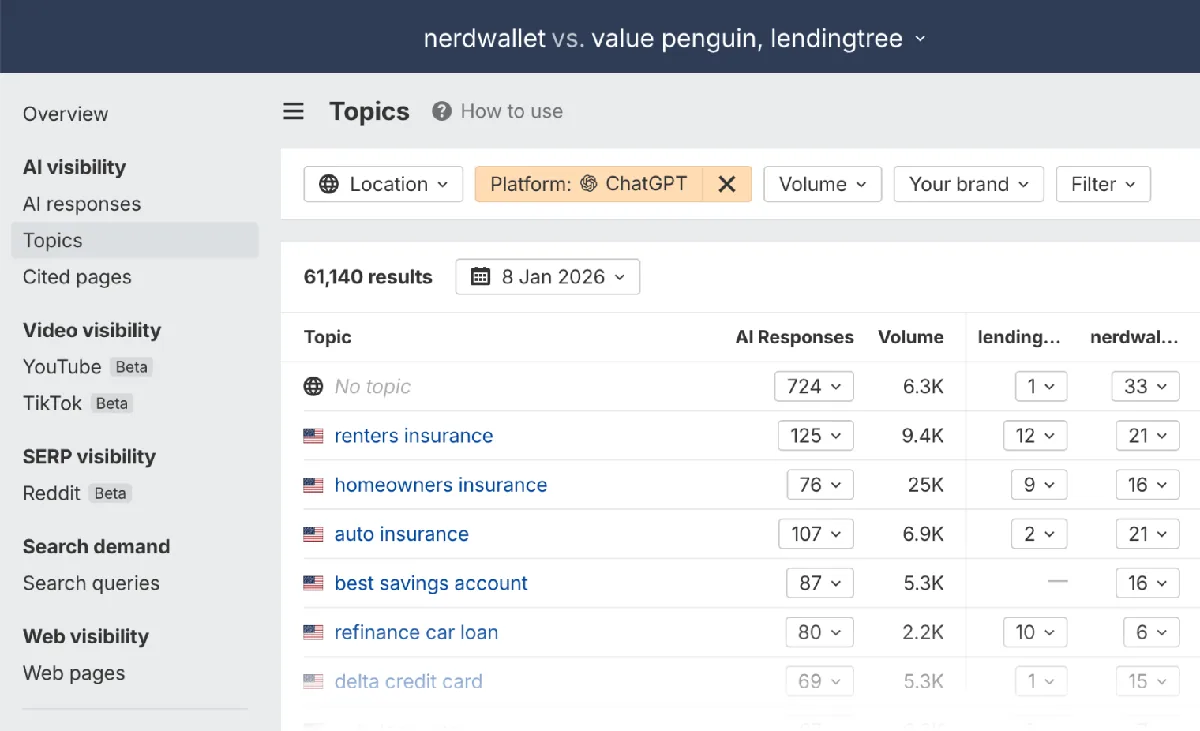The width and height of the screenshot is (1200, 731).
Task: Expand lendingtree count 10 for refinance car loan
Action: (1035, 632)
